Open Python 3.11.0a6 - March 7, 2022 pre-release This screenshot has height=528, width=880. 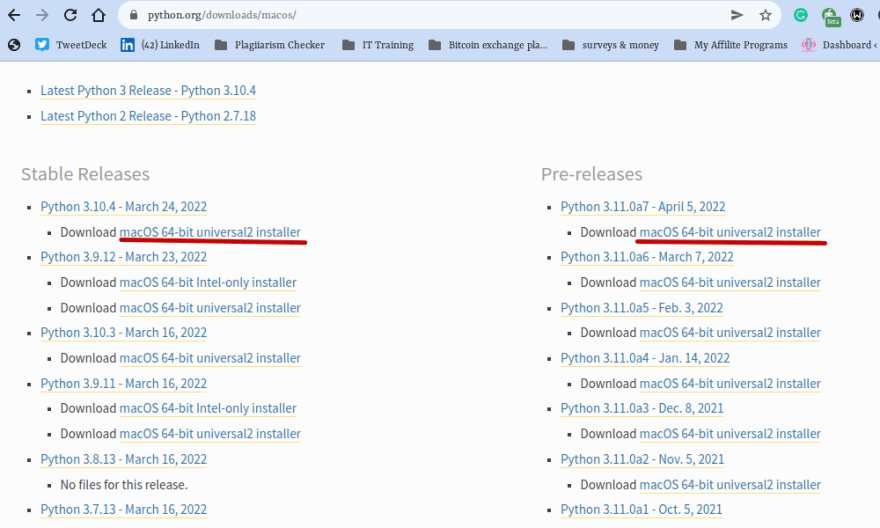click(647, 257)
